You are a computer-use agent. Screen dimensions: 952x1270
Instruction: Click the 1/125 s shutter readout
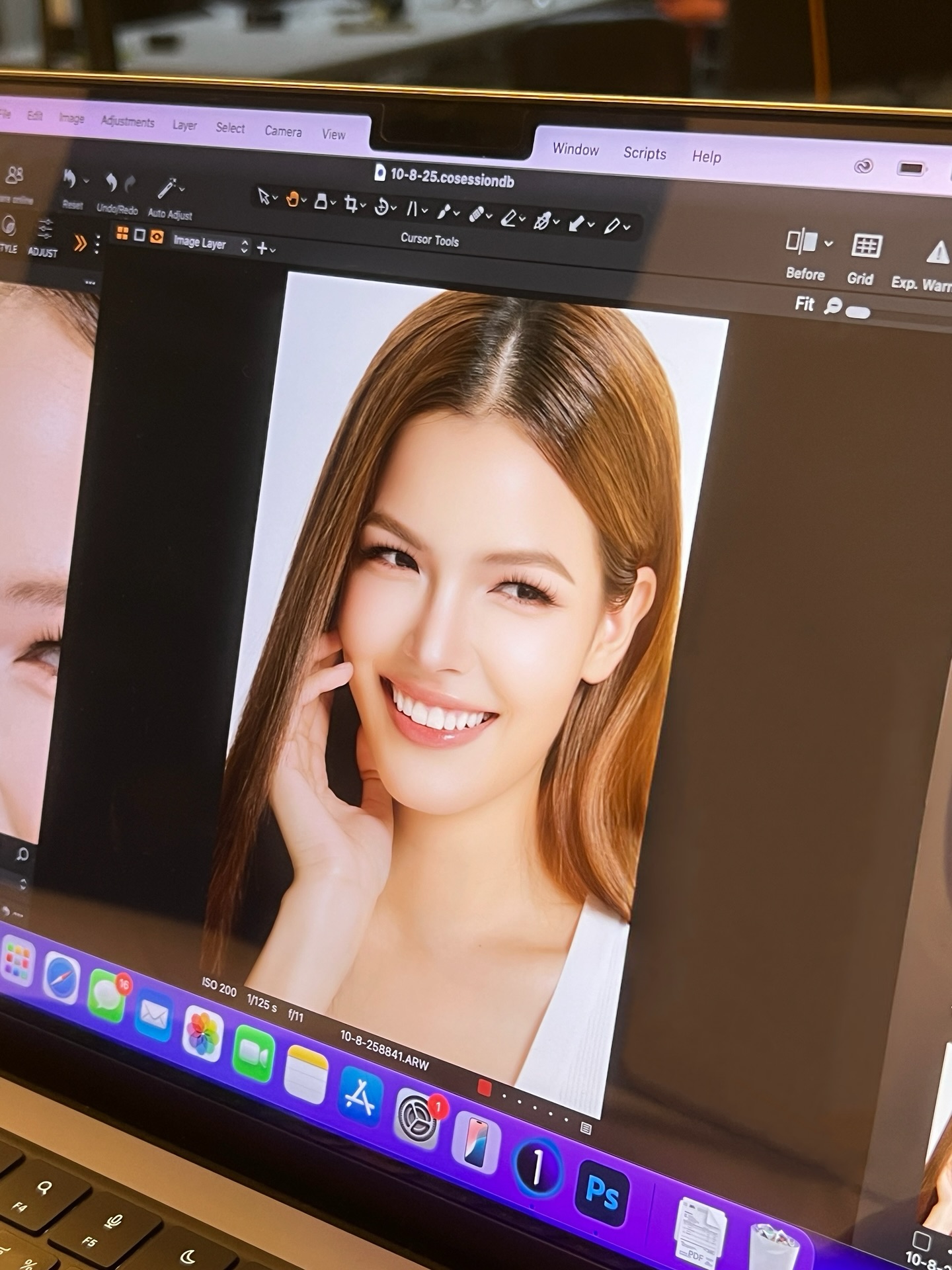[262, 1002]
